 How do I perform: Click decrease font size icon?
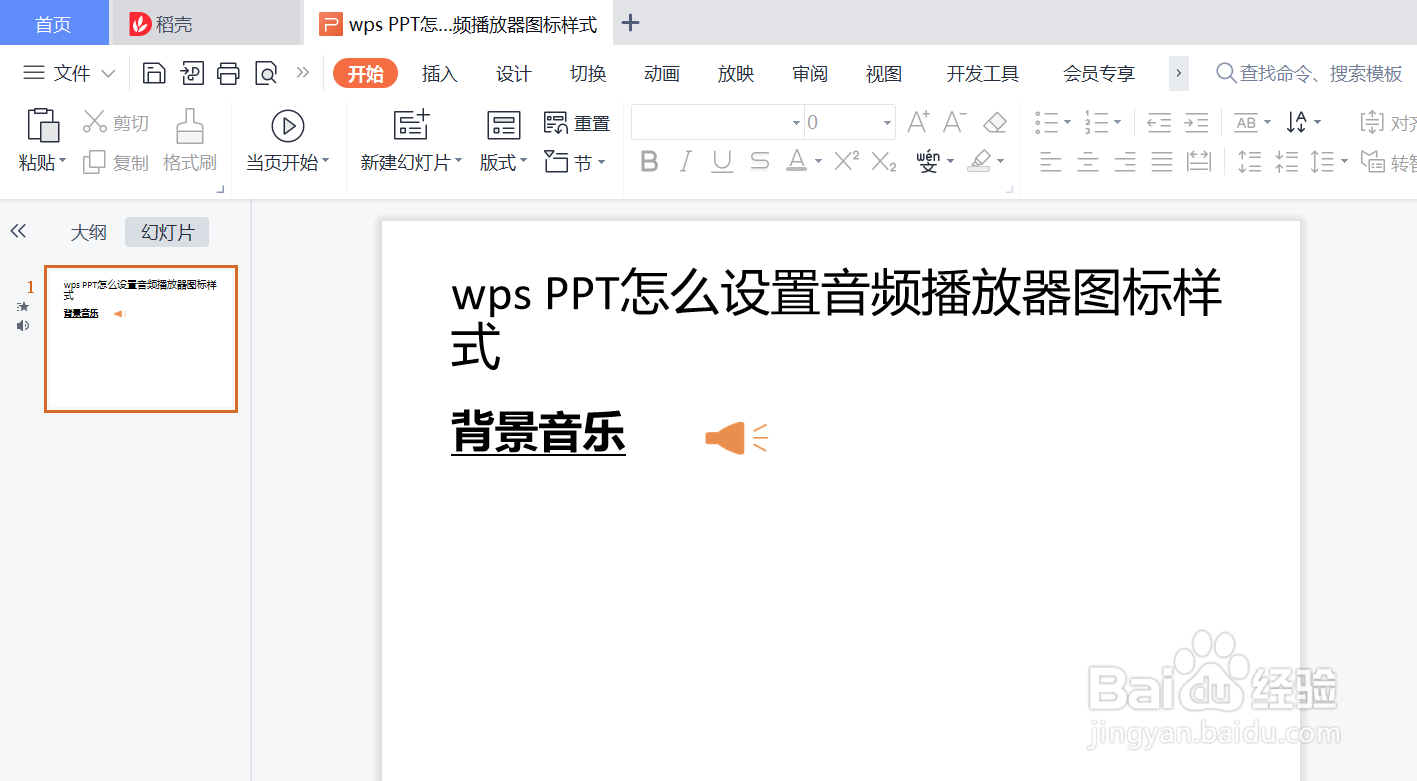(x=955, y=122)
